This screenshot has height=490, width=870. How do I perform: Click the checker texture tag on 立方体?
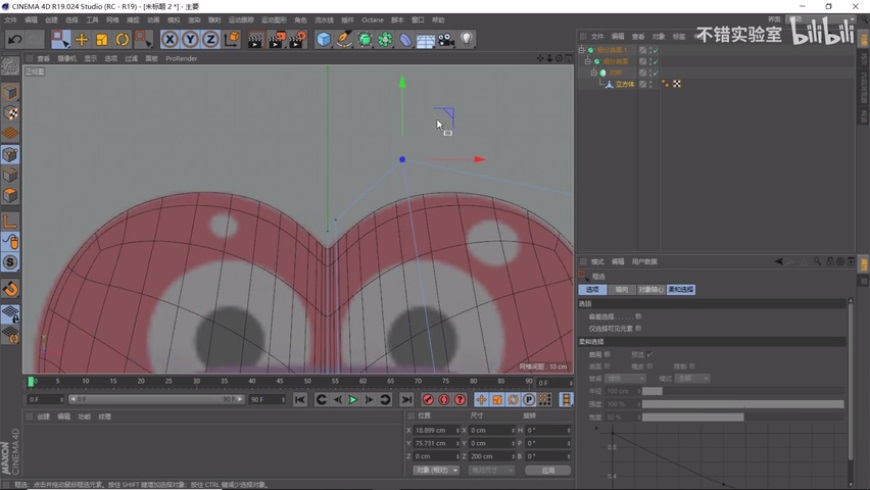point(677,84)
